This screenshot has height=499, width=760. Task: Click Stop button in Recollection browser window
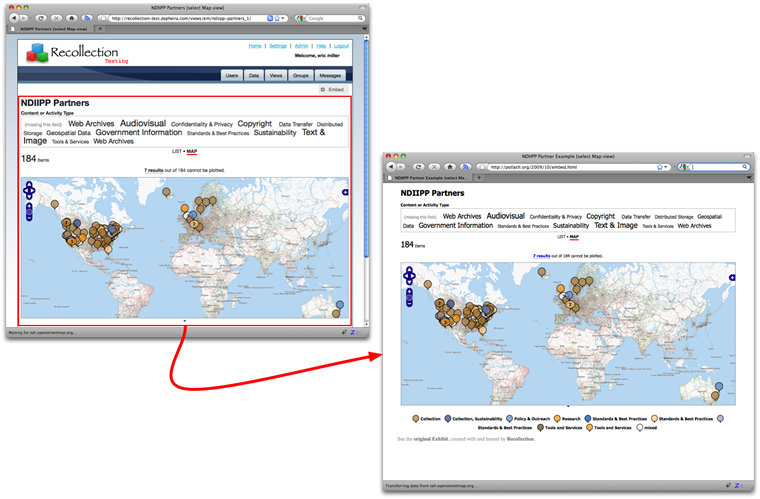pyautogui.click(x=56, y=18)
